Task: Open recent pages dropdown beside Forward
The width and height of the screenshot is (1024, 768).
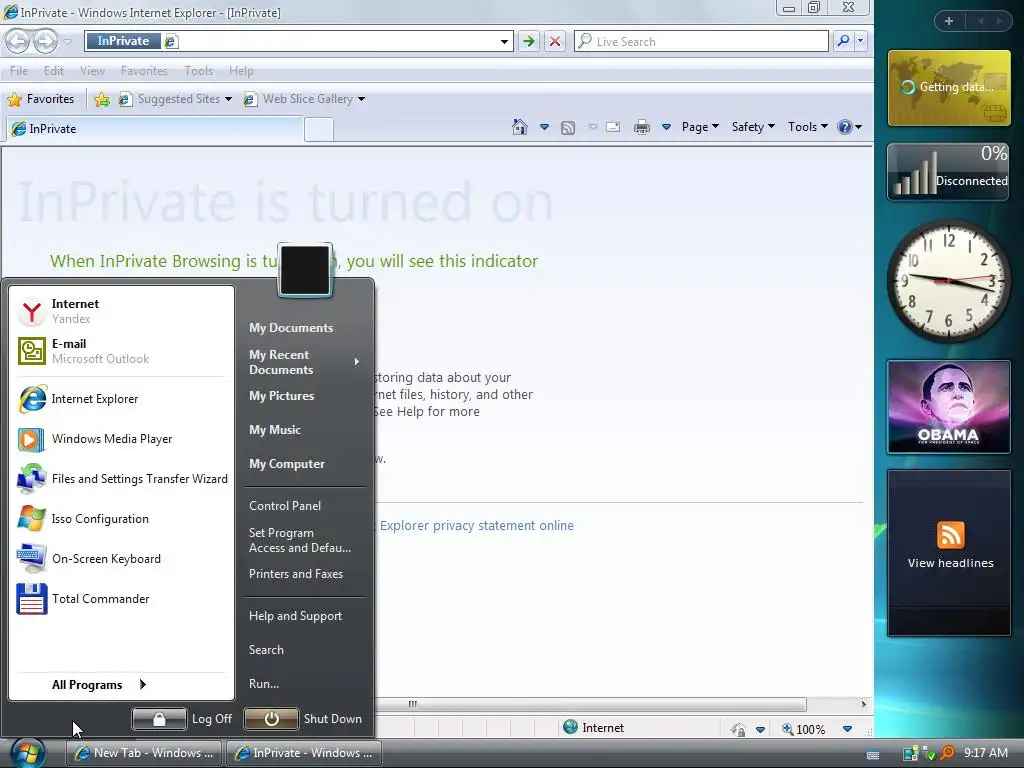Action: coord(67,42)
